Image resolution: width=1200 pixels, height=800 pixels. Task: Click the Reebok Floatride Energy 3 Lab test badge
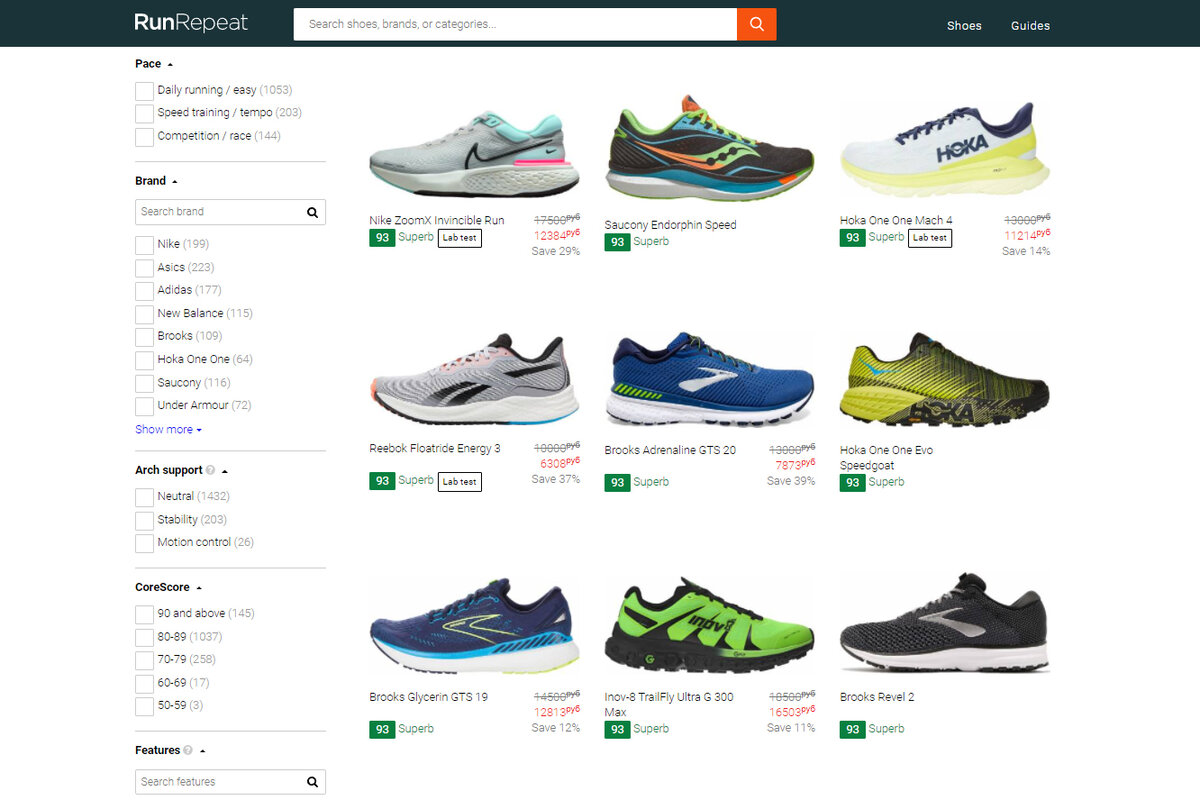(x=460, y=481)
